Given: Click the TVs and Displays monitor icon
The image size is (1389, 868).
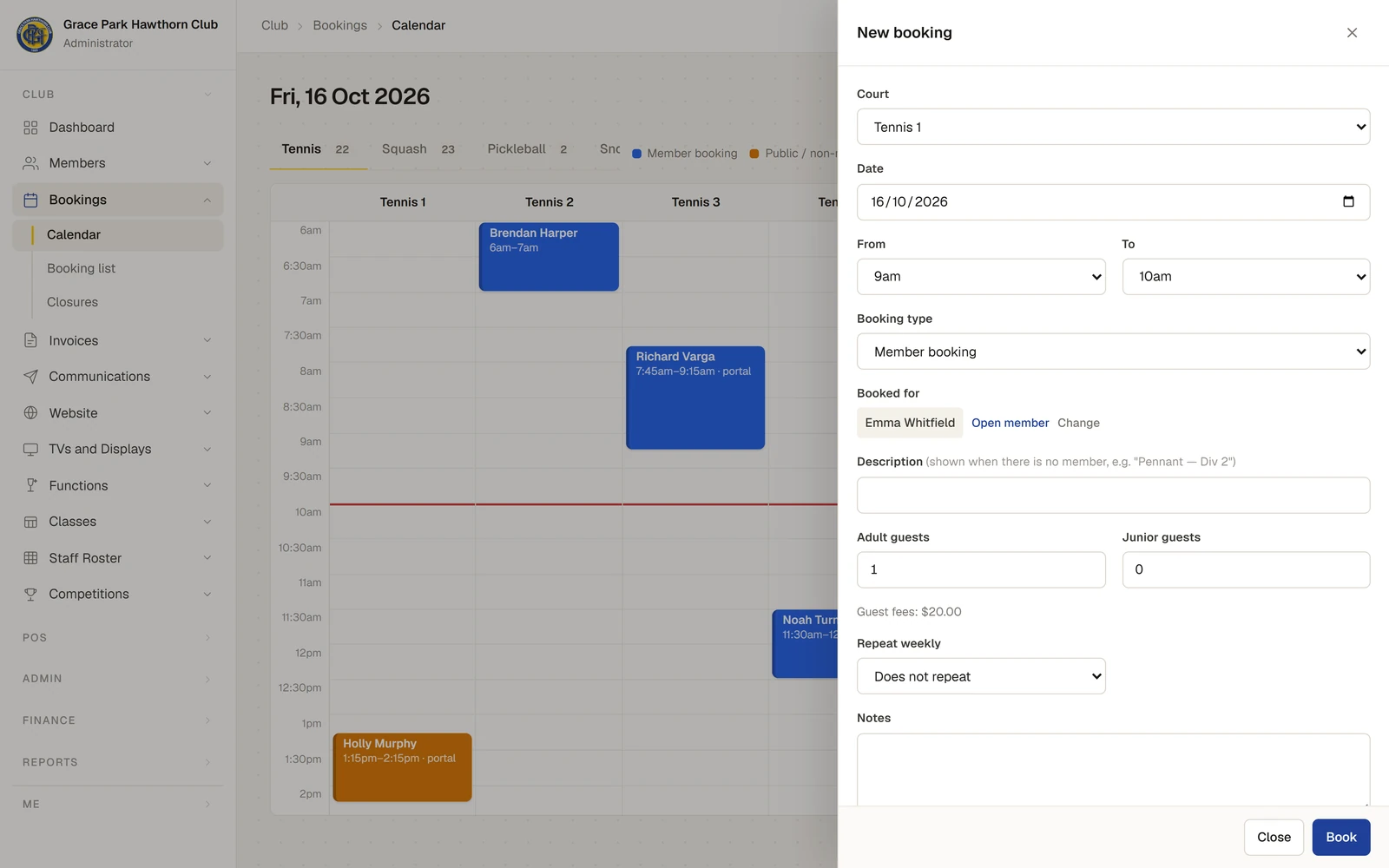Looking at the screenshot, I should [x=30, y=449].
